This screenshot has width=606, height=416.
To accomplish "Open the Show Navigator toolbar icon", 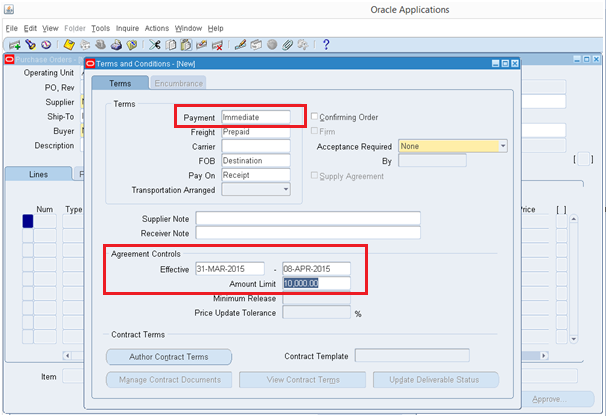I will click(x=46, y=45).
